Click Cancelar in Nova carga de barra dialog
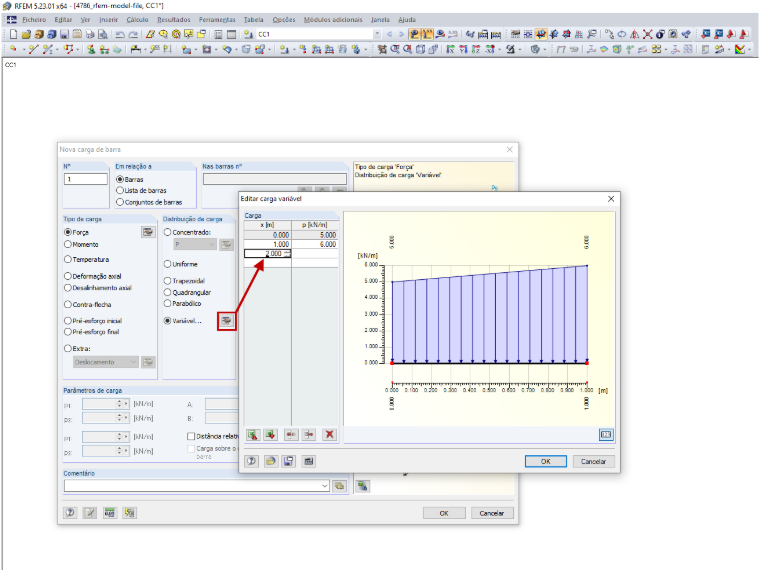 click(492, 513)
